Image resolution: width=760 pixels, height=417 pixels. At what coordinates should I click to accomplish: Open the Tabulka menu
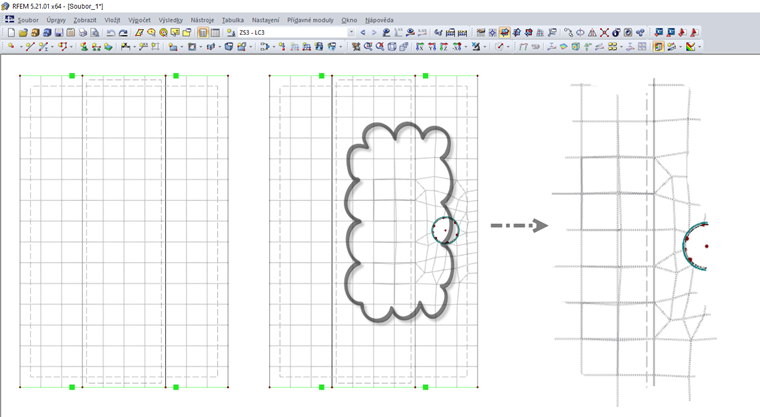(x=233, y=20)
